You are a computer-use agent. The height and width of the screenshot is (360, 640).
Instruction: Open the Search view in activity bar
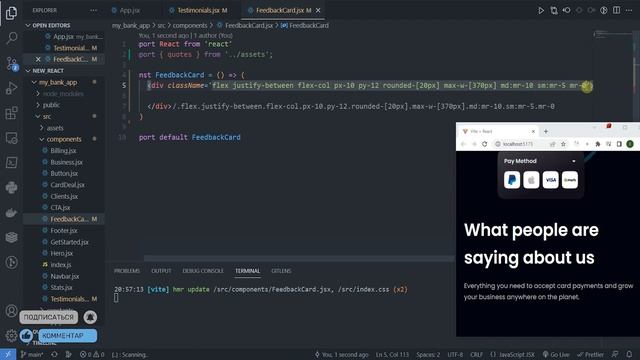coord(11,38)
